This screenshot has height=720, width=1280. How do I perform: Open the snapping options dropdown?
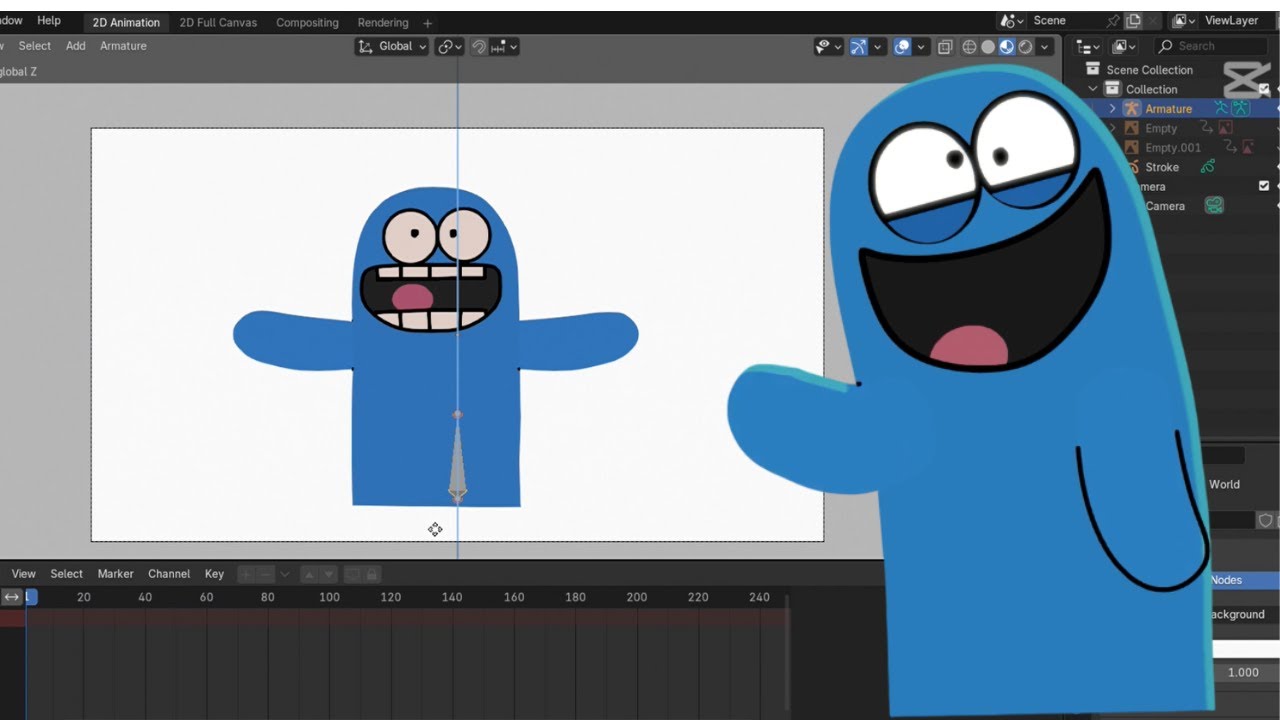point(504,46)
